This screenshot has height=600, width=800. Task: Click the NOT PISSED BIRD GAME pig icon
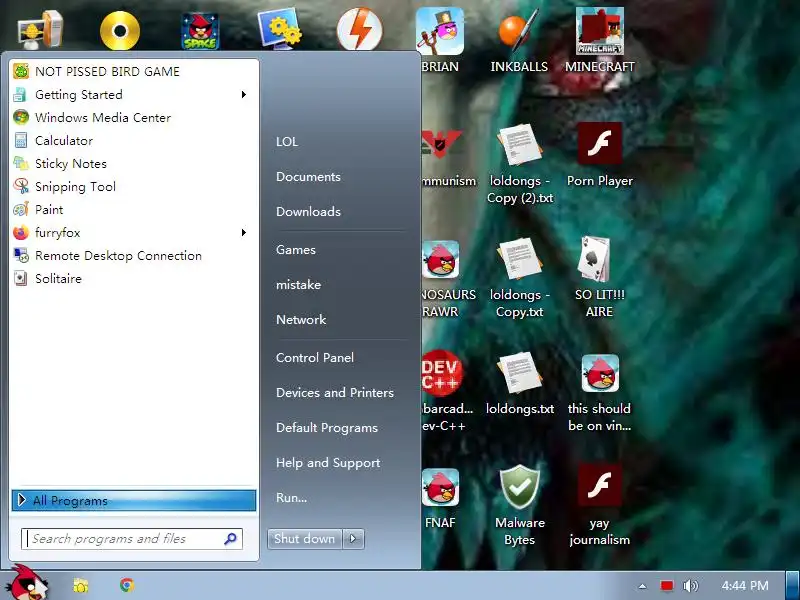[21, 71]
